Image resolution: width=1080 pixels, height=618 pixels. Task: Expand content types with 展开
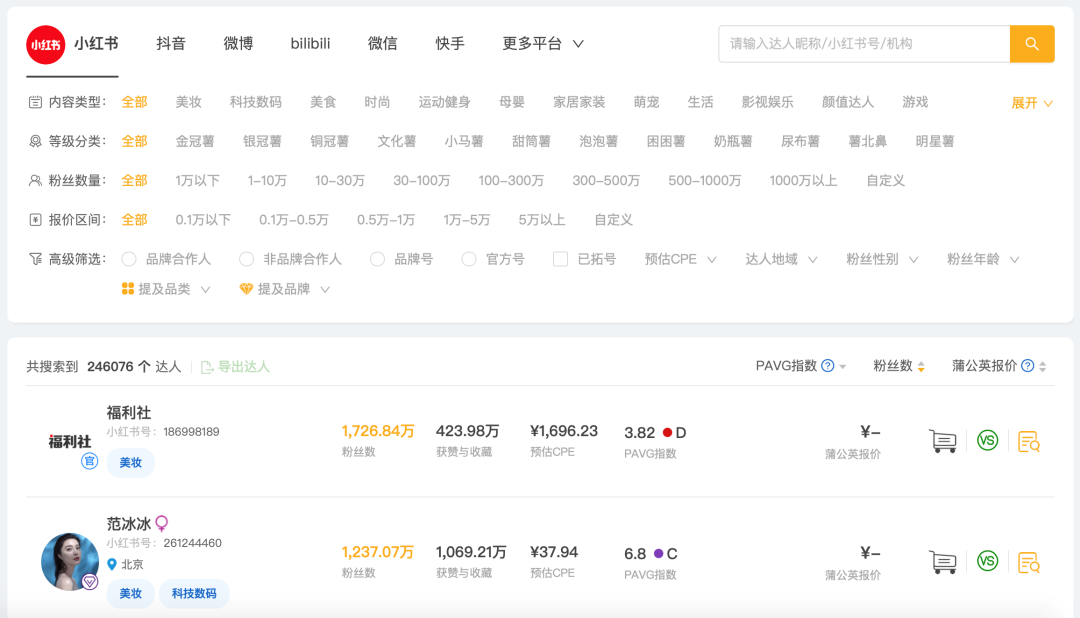[1032, 103]
